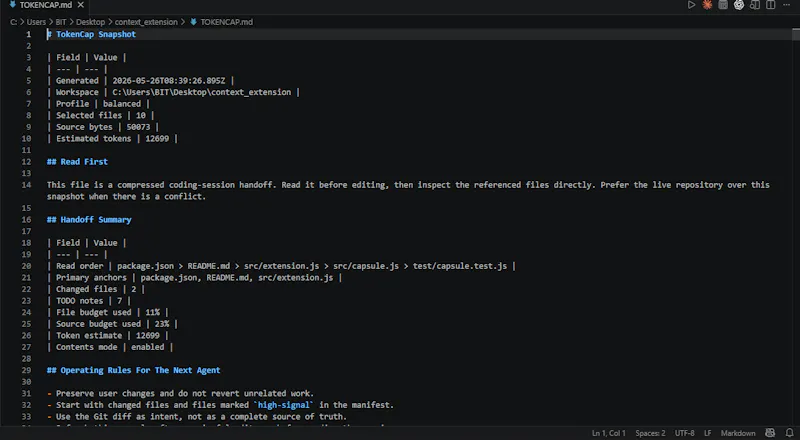Change the encoding via 'UTF-8'

point(684,433)
